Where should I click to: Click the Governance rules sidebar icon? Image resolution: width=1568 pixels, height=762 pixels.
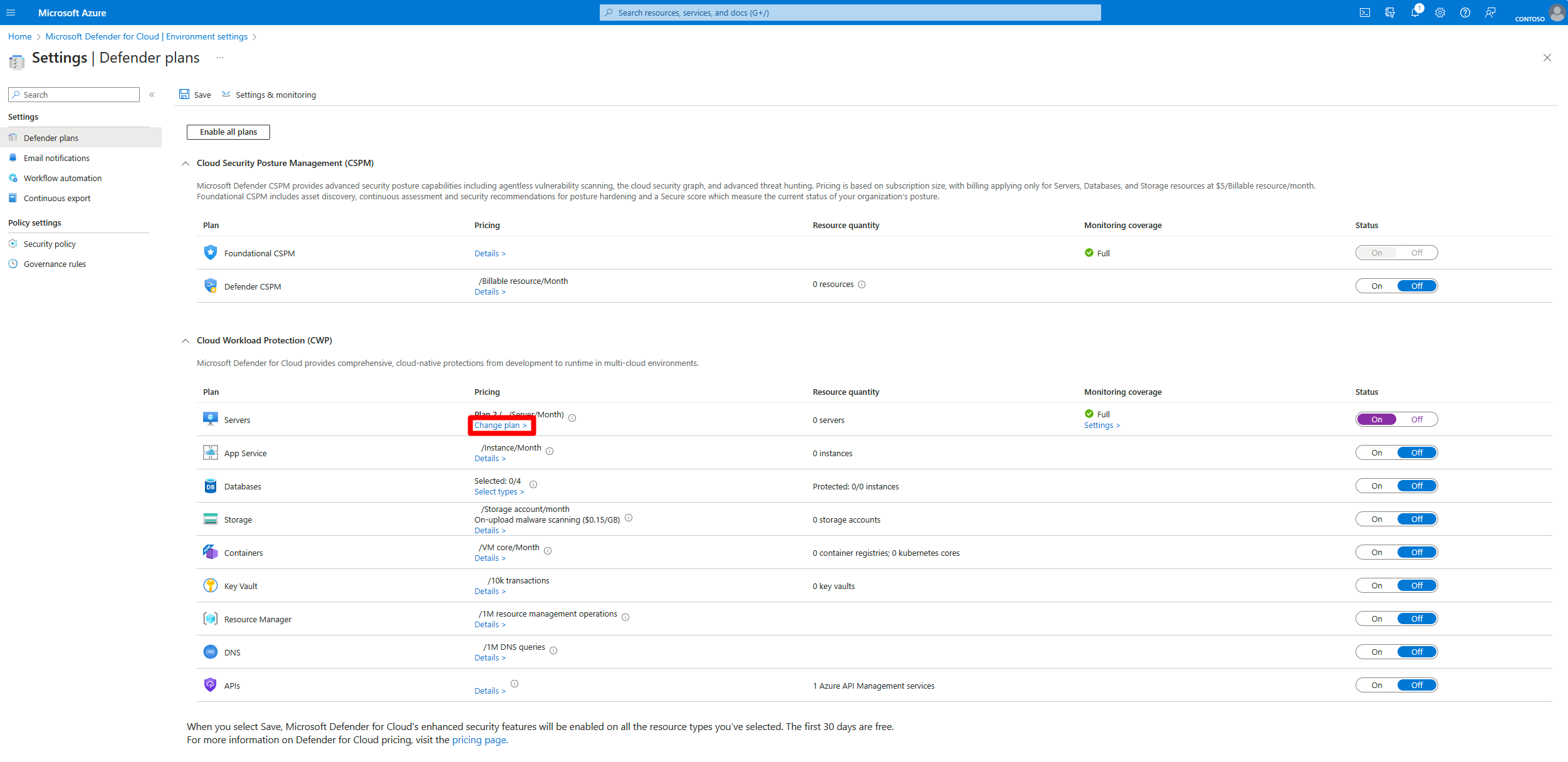(14, 263)
